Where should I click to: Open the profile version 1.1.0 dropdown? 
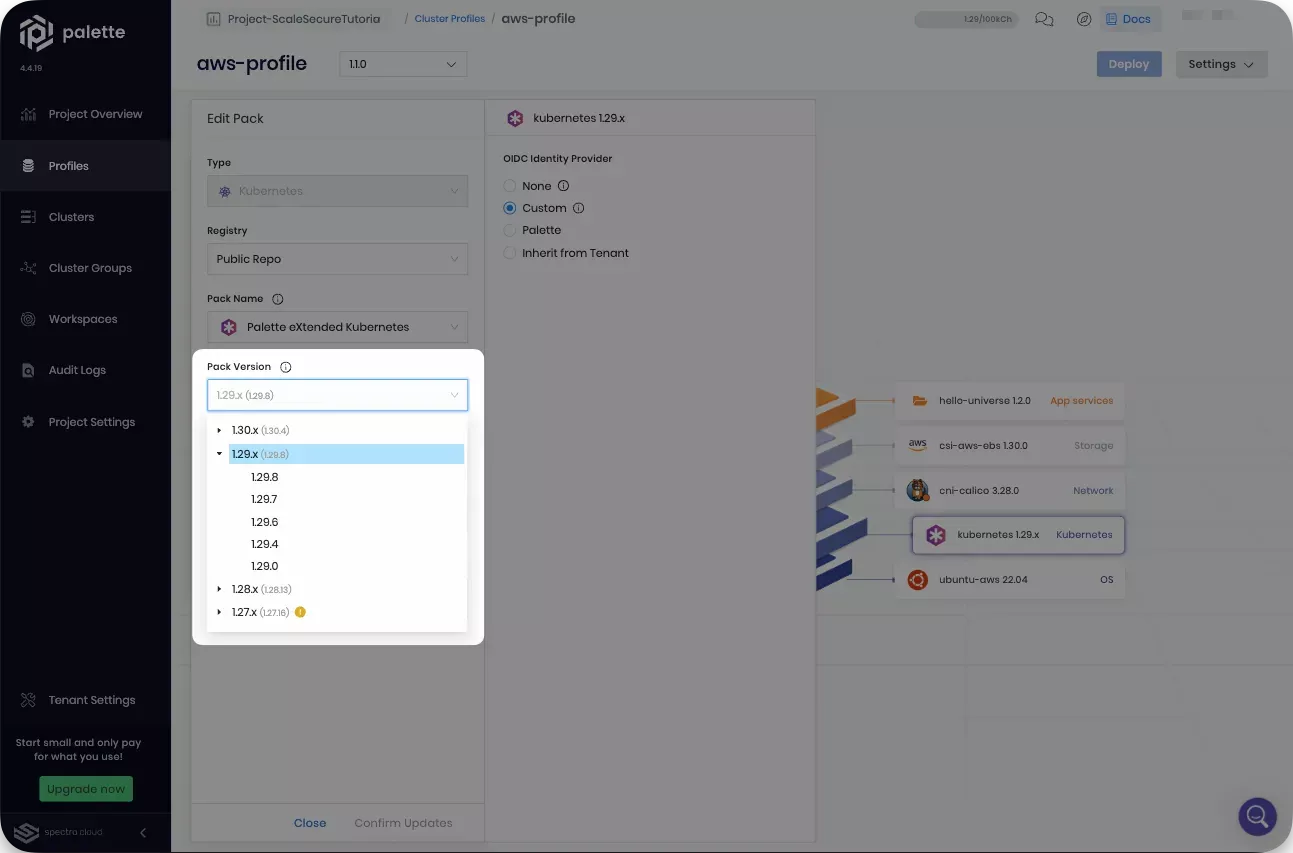pos(403,63)
